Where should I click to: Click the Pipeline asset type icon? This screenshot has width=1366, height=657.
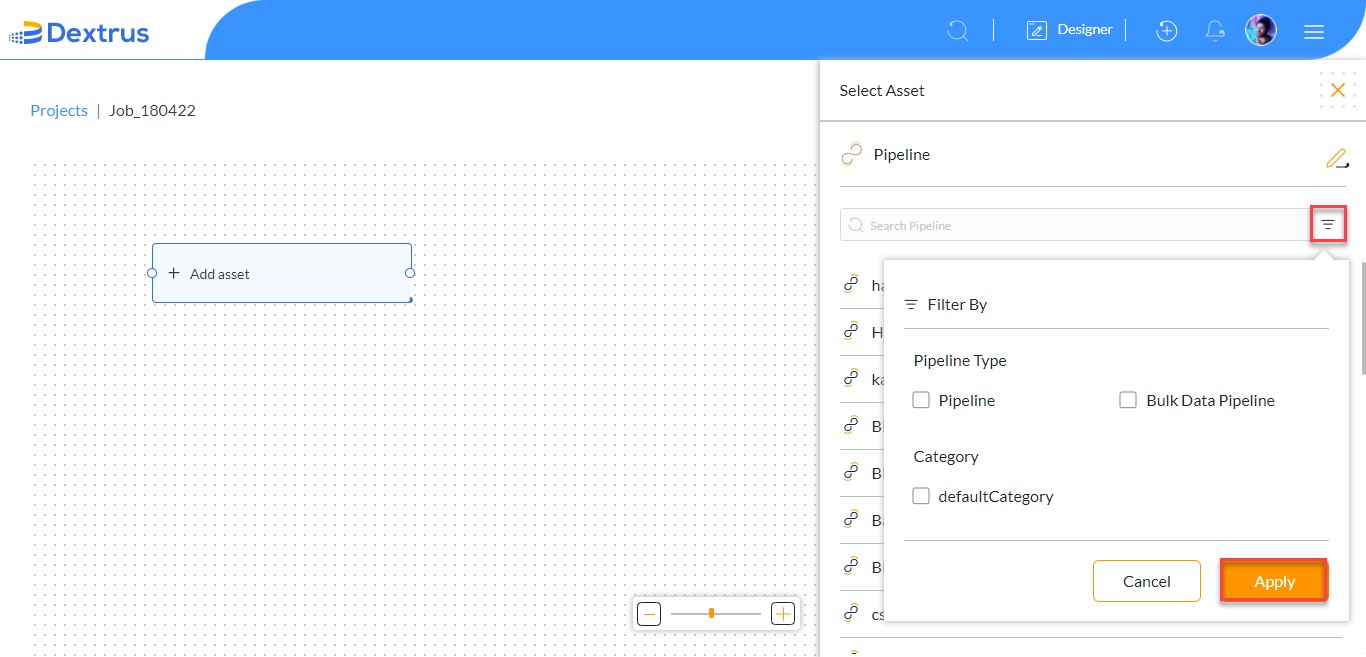pos(852,154)
